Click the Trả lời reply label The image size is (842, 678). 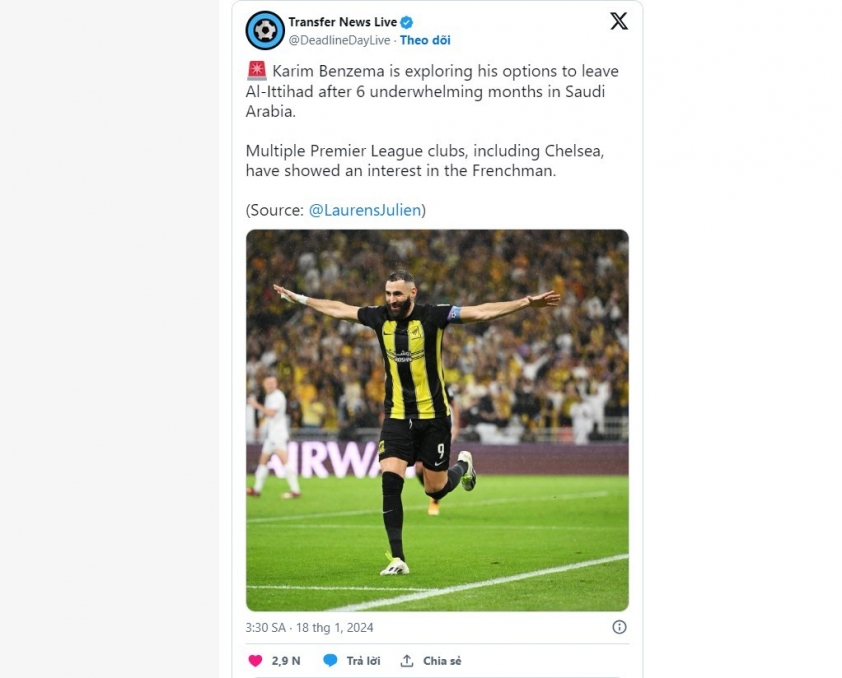363,661
